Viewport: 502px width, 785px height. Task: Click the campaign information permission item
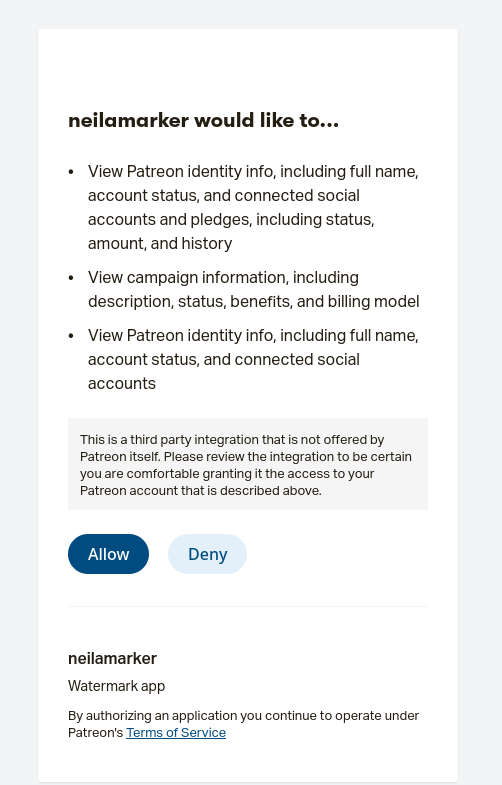(x=254, y=289)
